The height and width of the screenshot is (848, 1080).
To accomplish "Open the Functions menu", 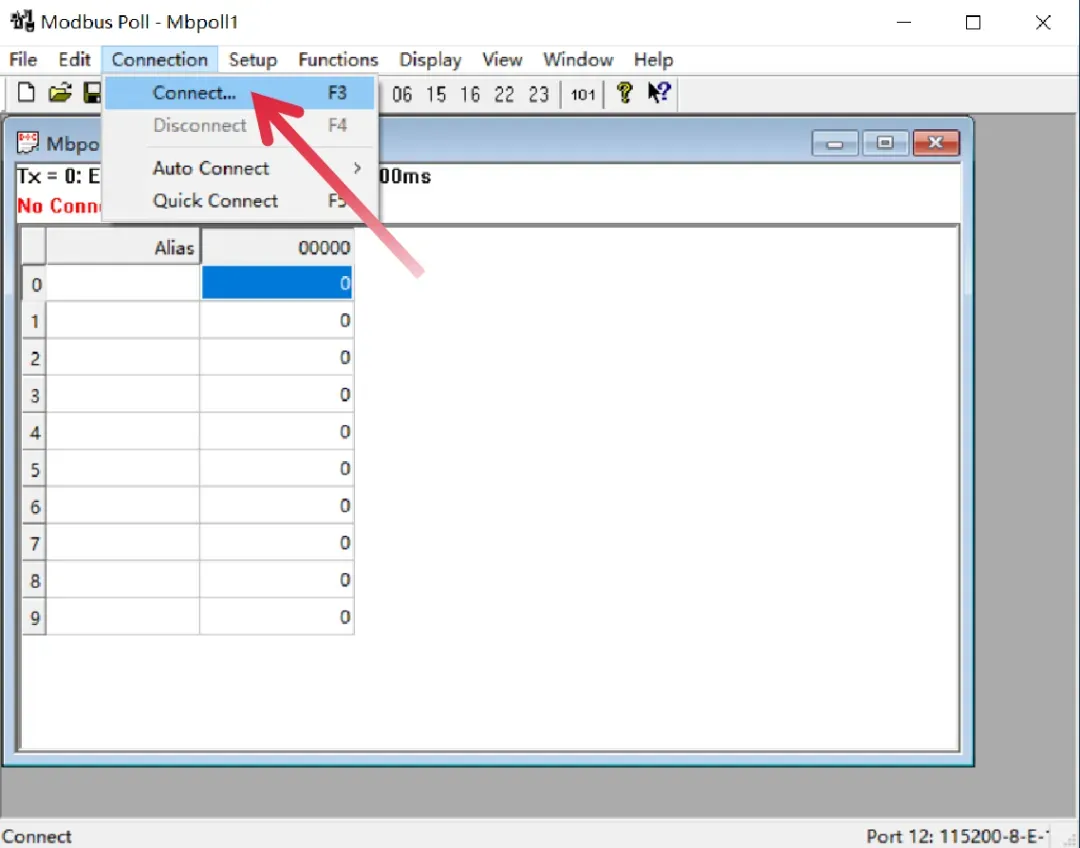I will [338, 59].
